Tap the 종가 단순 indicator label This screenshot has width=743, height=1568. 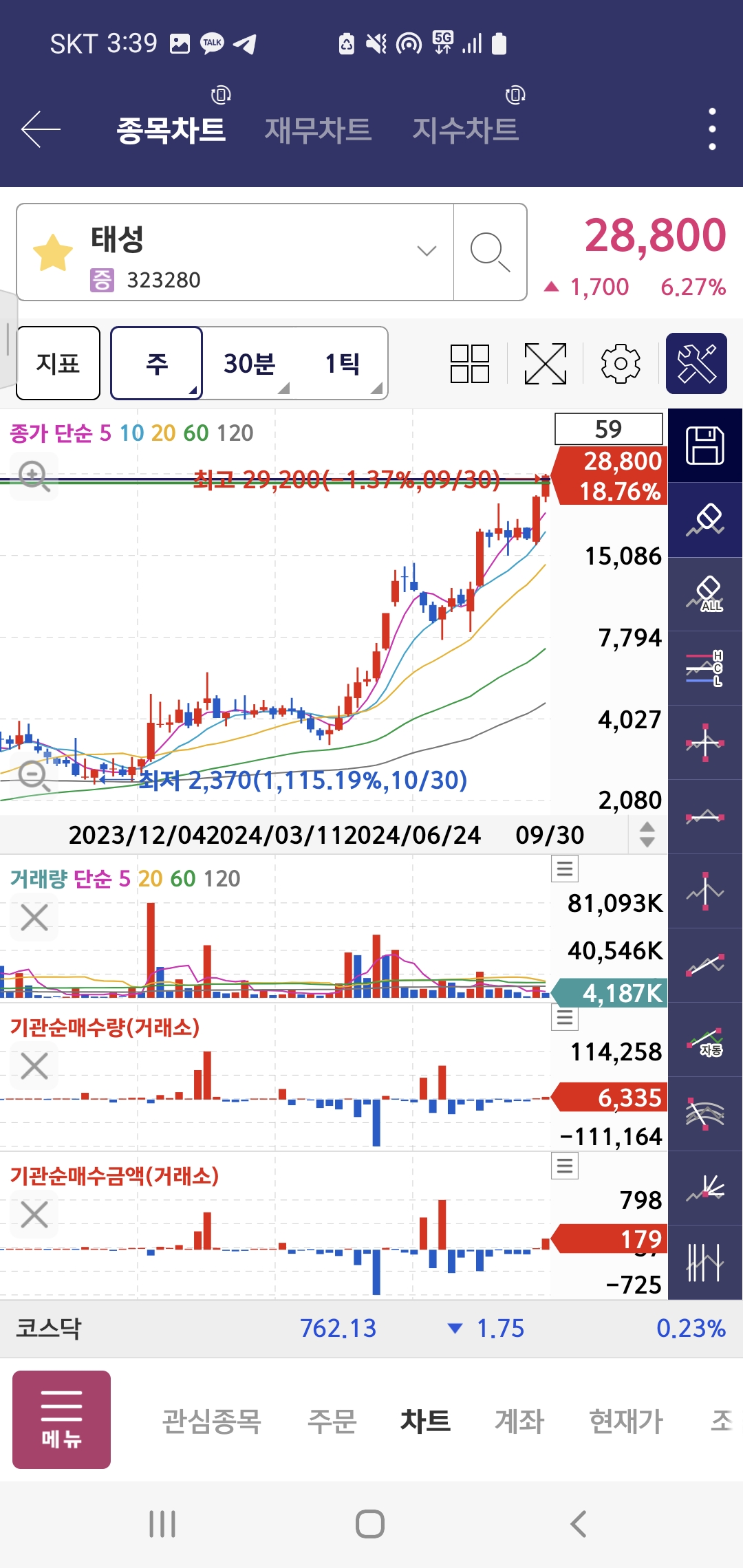[x=52, y=433]
